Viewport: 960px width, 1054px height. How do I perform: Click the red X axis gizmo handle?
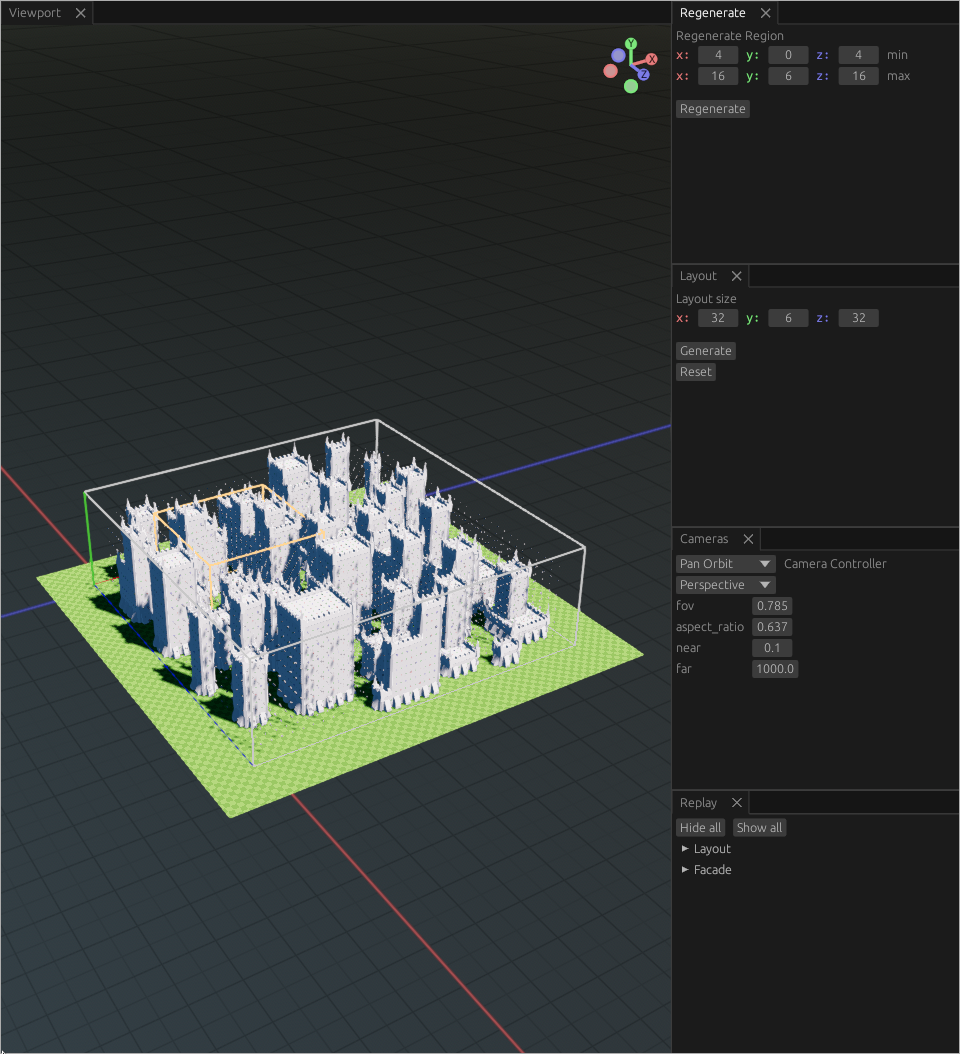point(651,59)
